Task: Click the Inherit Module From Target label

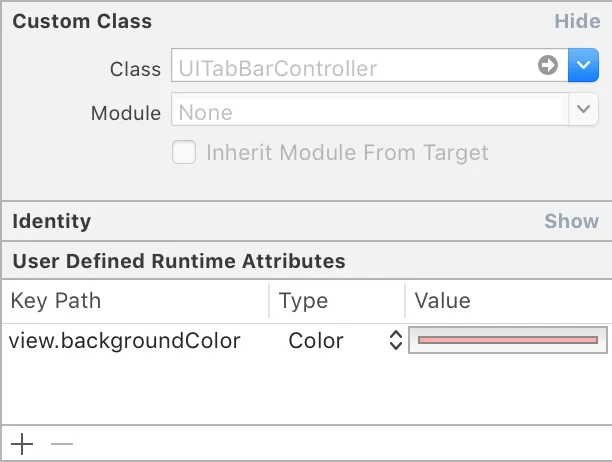Action: click(347, 153)
